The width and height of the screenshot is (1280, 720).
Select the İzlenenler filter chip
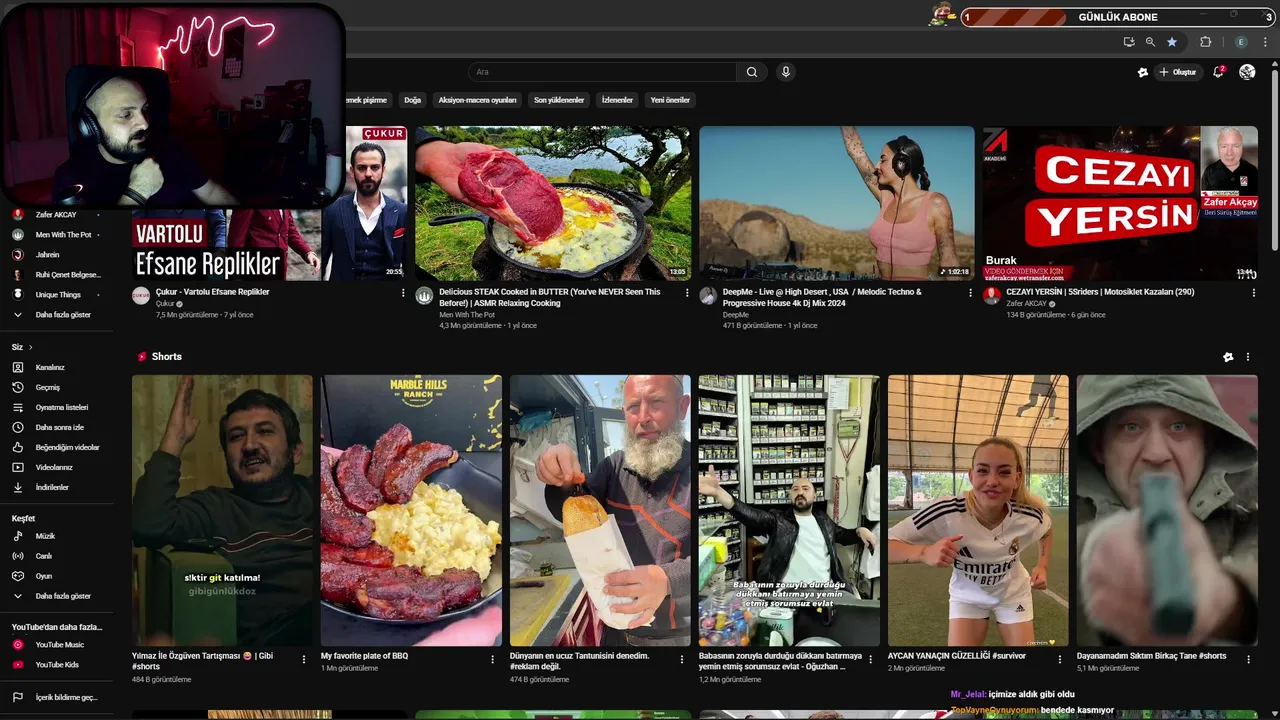[617, 100]
